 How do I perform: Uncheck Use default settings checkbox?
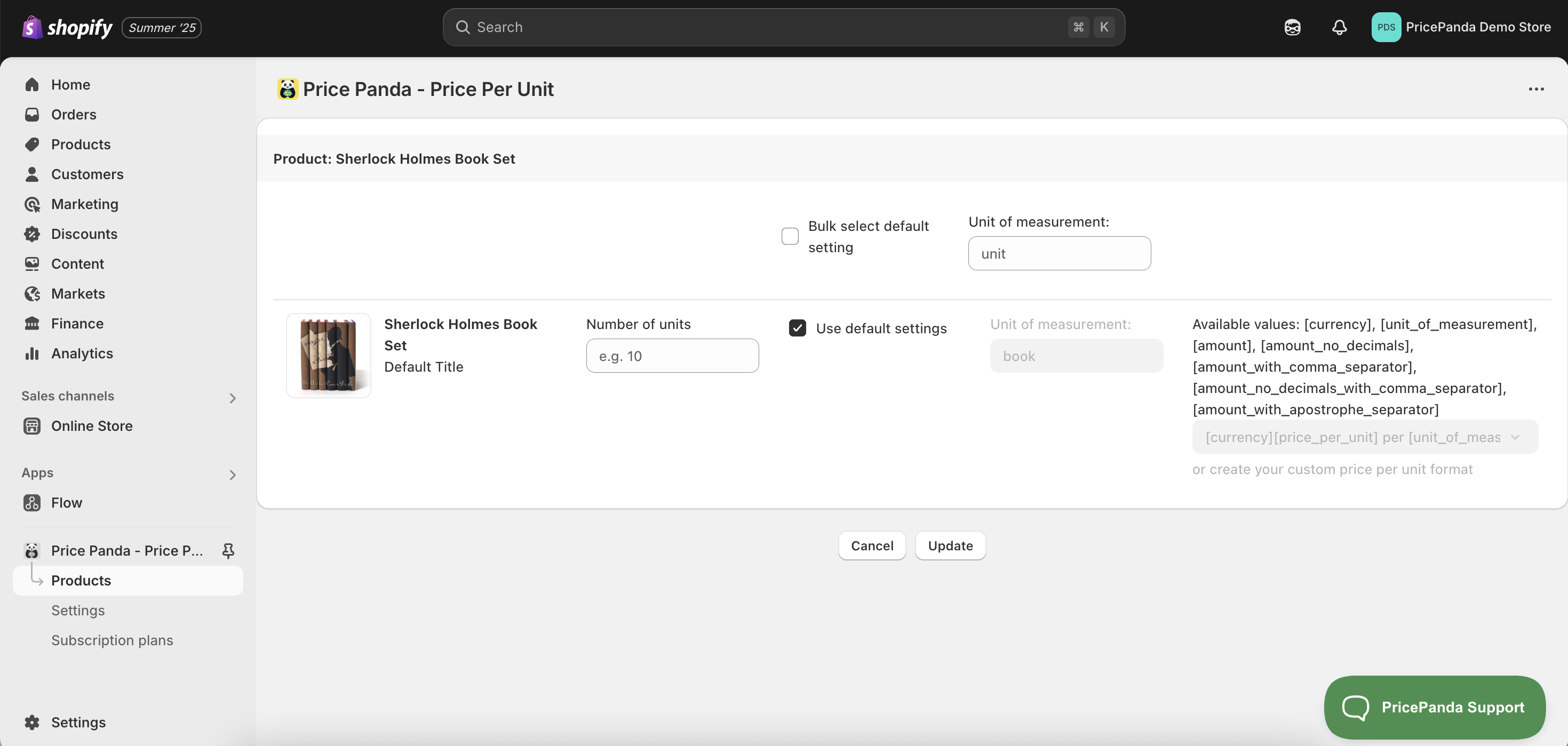point(798,328)
